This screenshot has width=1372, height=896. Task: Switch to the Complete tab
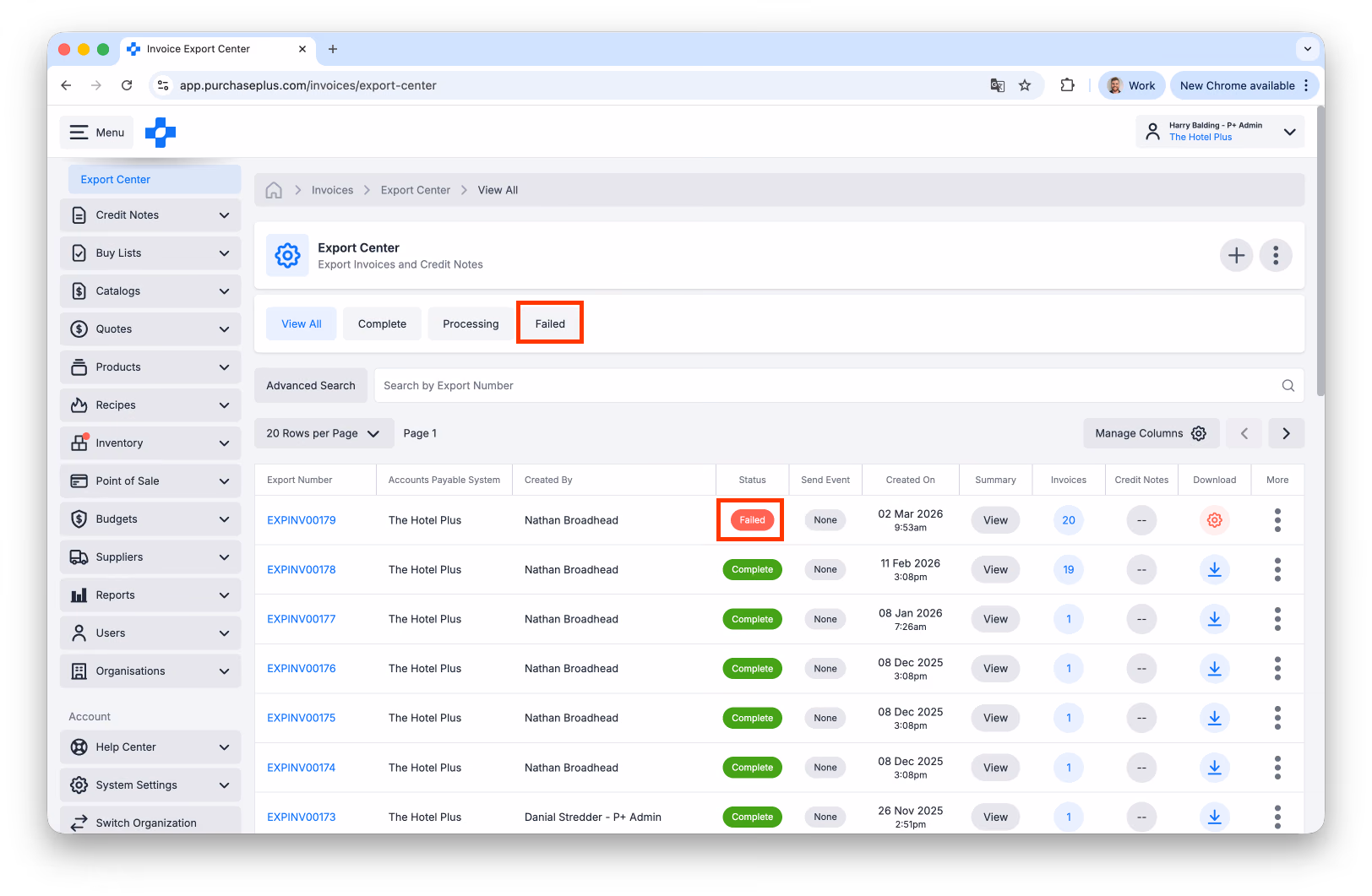coord(382,324)
